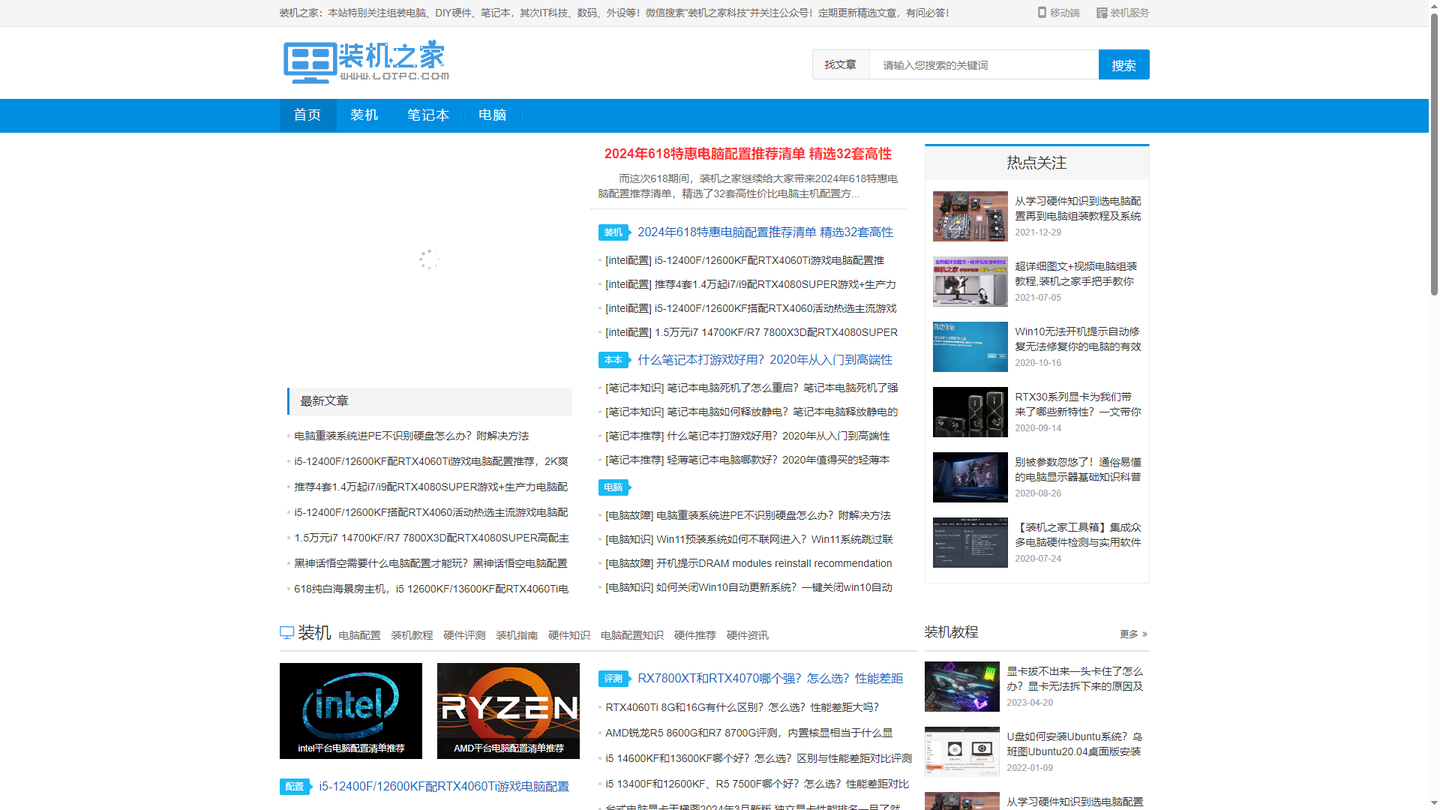Open the 硬件推荐 sub-category tab
1440x810 pixels.
(x=695, y=635)
